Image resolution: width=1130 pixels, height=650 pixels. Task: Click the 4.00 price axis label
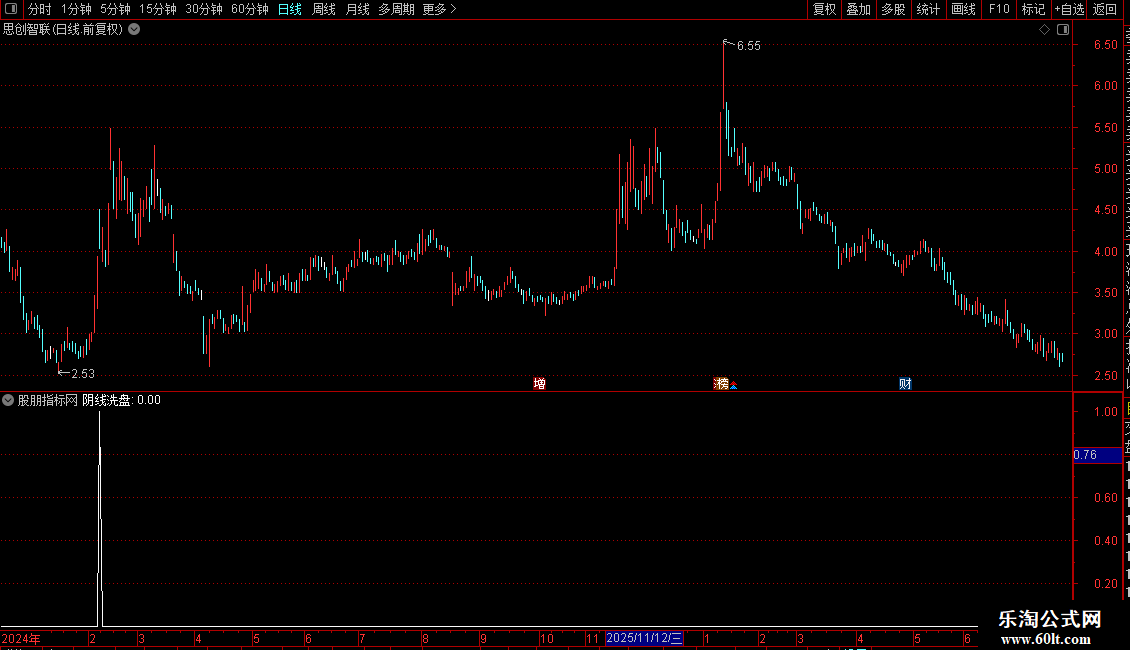(1105, 251)
